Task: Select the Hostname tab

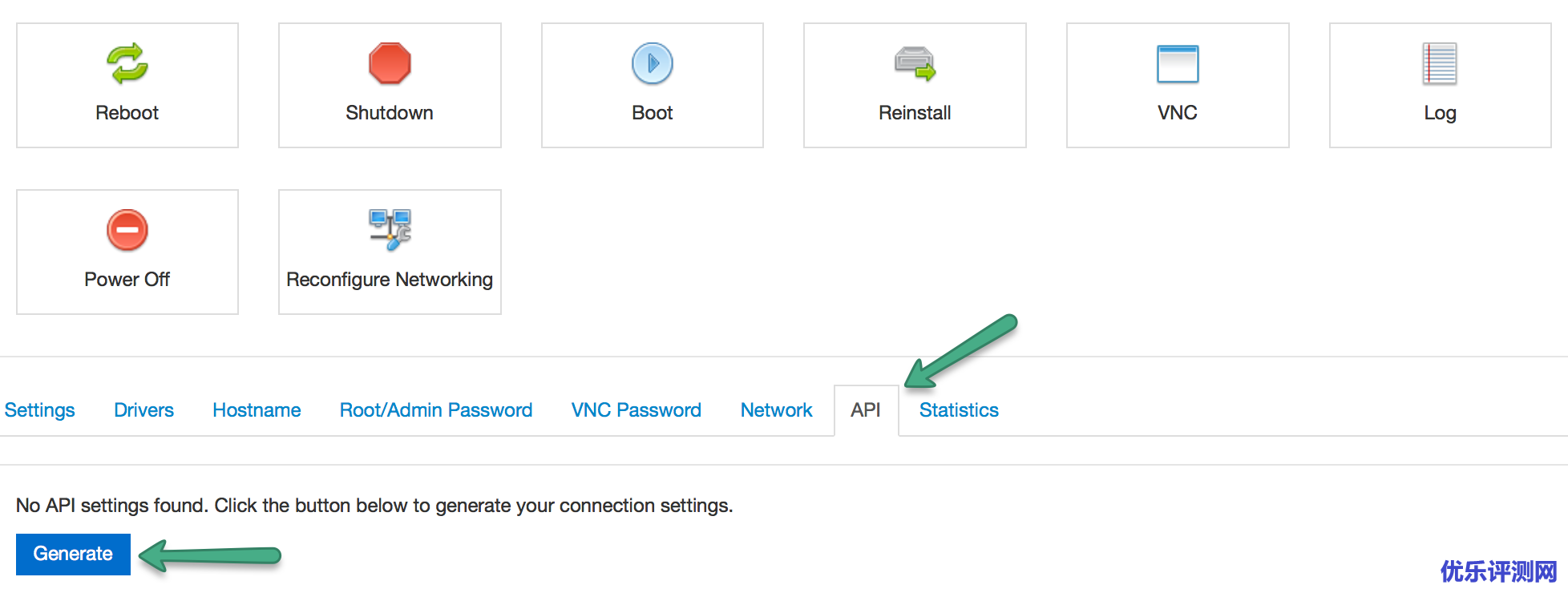Action: [257, 410]
